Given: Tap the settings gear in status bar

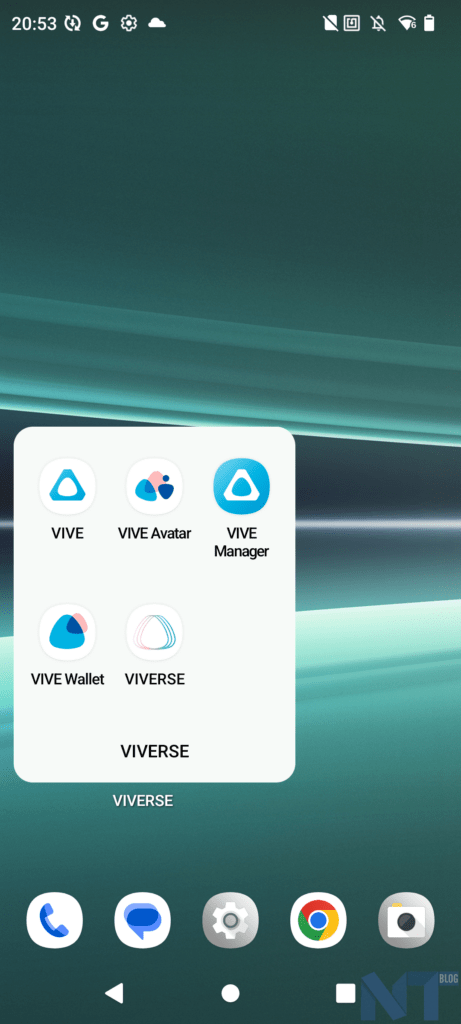Looking at the screenshot, I should pyautogui.click(x=129, y=24).
